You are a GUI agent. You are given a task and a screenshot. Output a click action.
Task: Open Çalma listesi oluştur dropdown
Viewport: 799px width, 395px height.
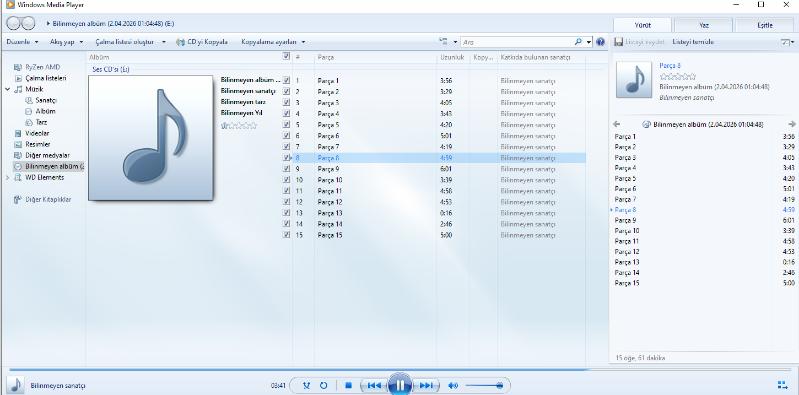[130, 42]
